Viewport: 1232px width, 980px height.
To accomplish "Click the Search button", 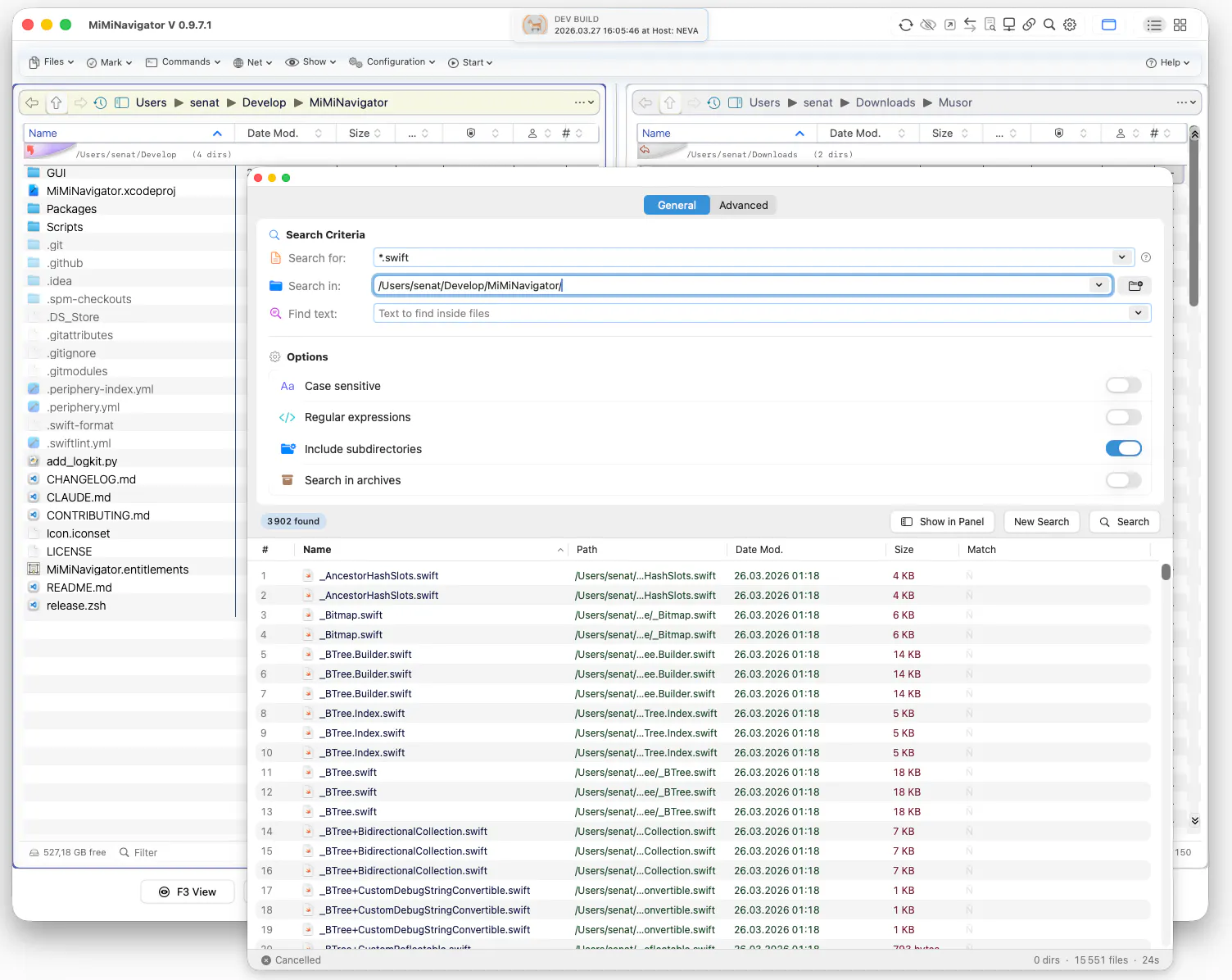I will [1125, 522].
